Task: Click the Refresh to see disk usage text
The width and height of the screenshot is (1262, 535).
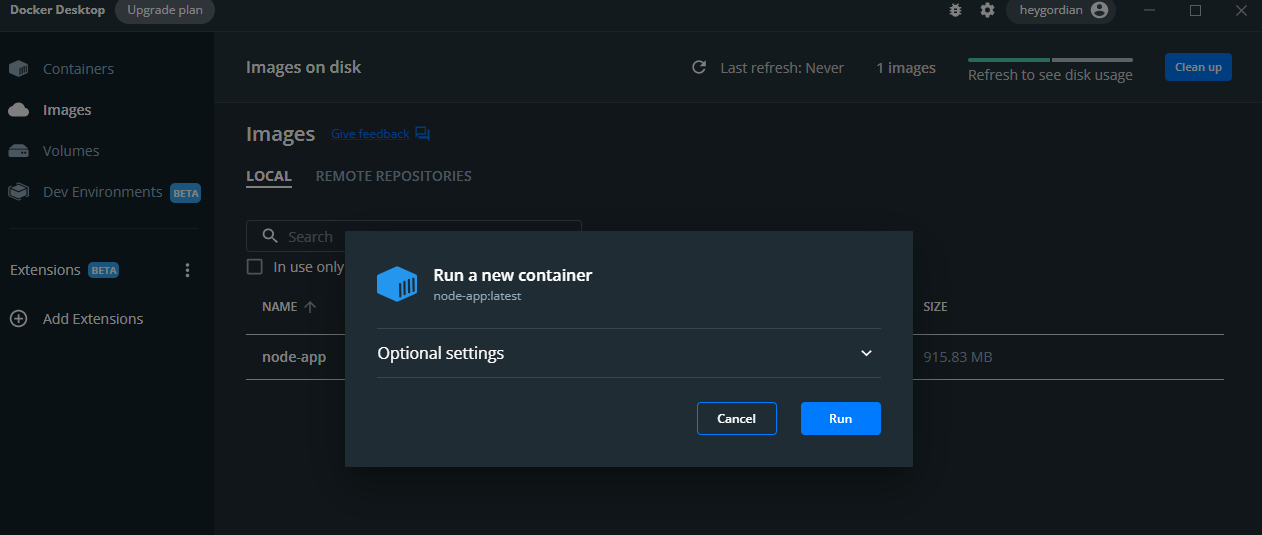Action: pos(1050,75)
